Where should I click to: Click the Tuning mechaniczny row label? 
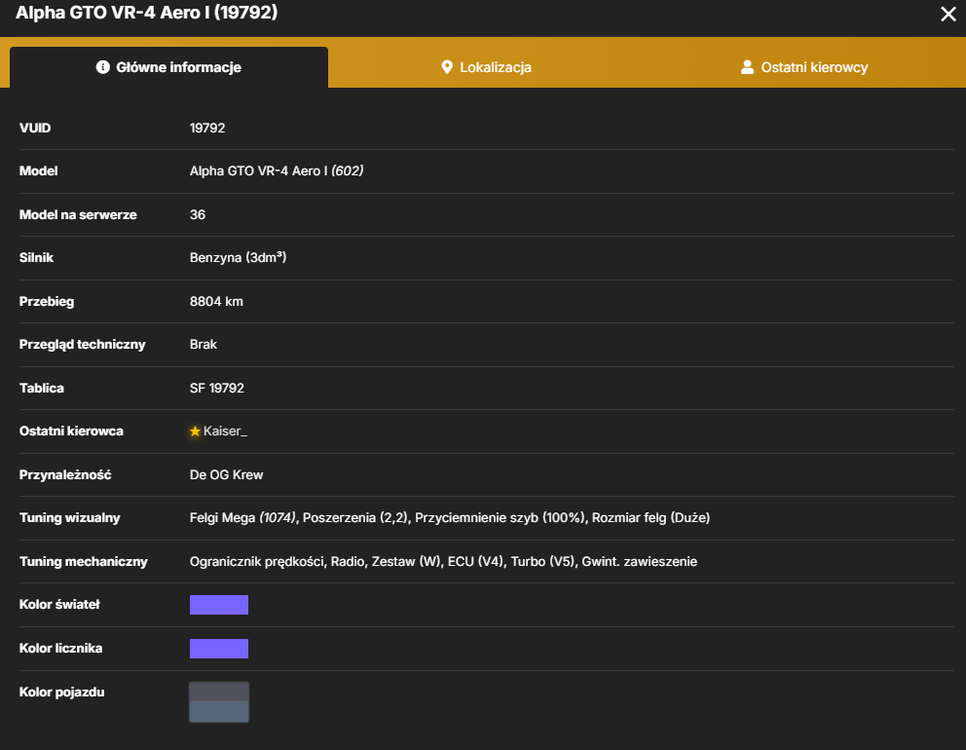pyautogui.click(x=83, y=561)
